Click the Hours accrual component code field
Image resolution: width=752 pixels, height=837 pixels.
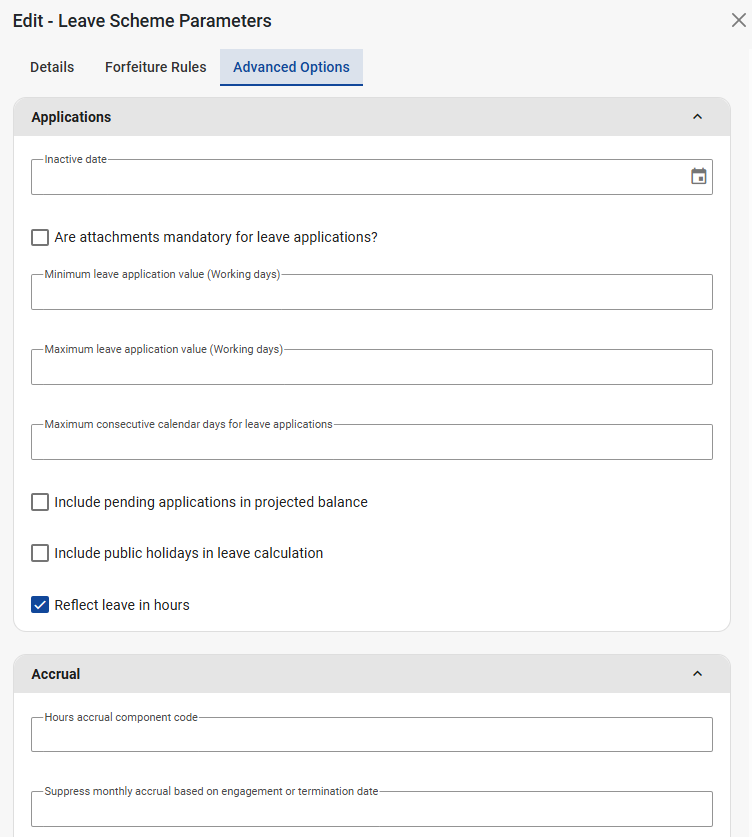(x=371, y=735)
